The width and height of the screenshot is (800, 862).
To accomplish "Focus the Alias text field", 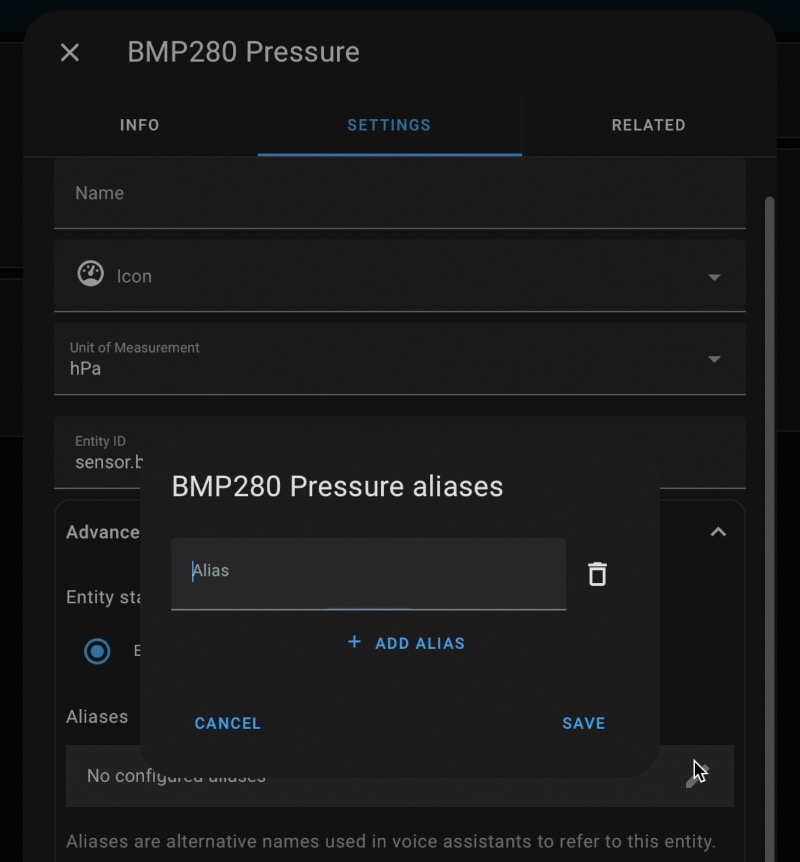I will [368, 573].
